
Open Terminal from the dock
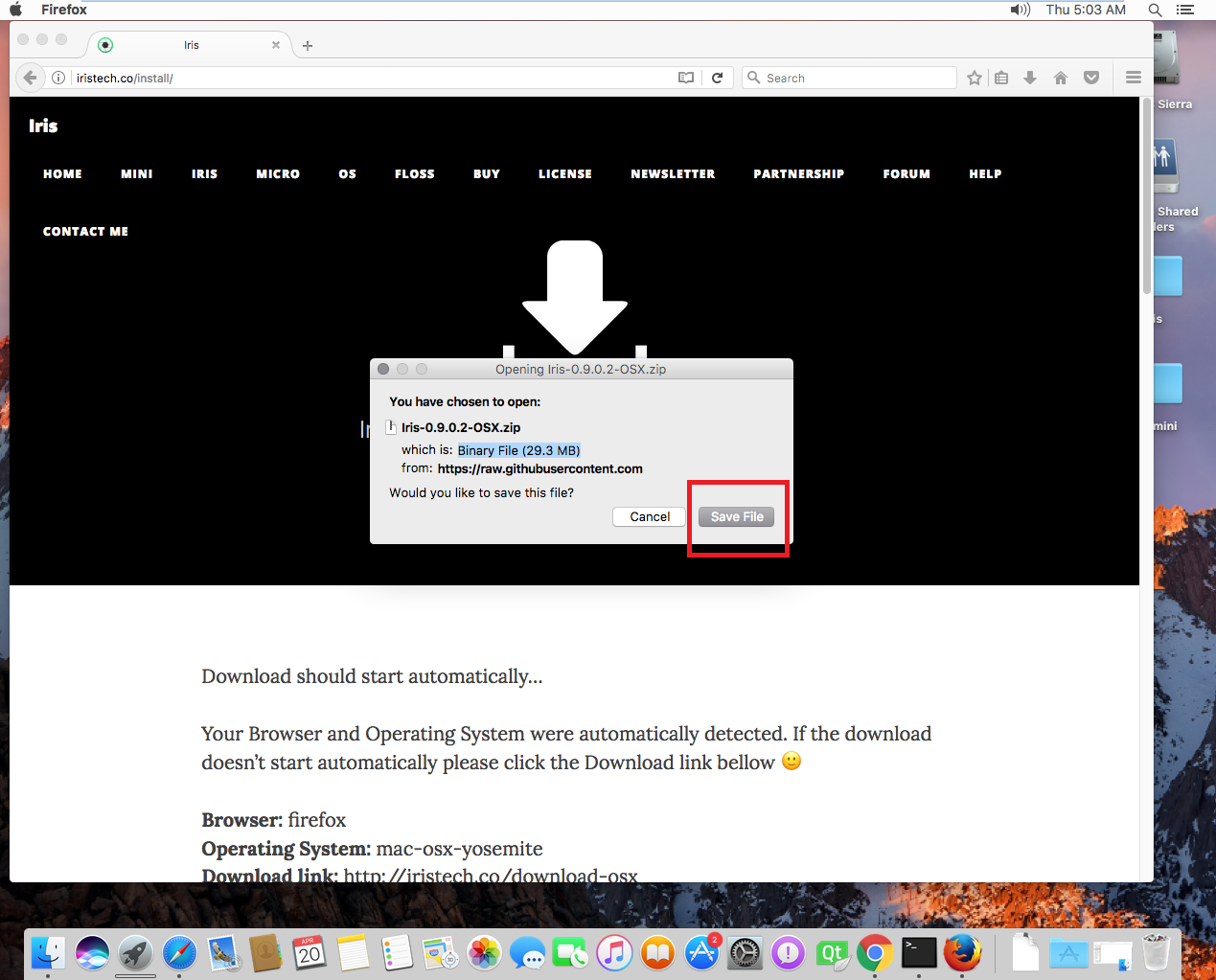pos(919,953)
